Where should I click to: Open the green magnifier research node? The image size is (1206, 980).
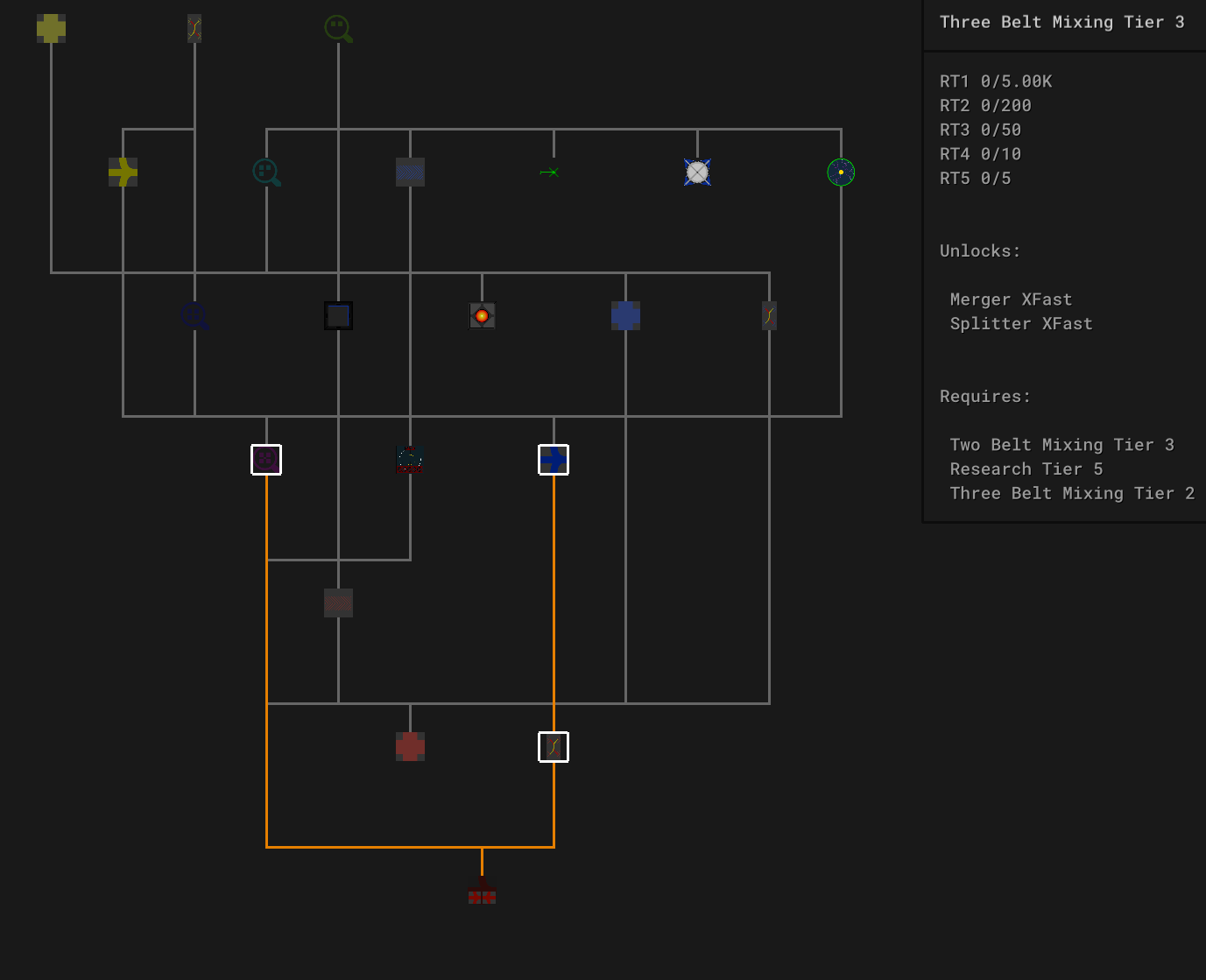[338, 29]
